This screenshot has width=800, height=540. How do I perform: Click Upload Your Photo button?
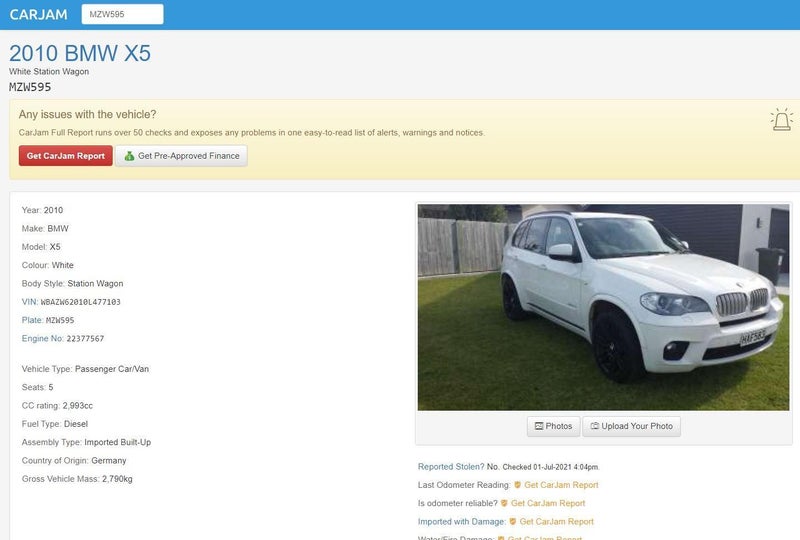632,426
